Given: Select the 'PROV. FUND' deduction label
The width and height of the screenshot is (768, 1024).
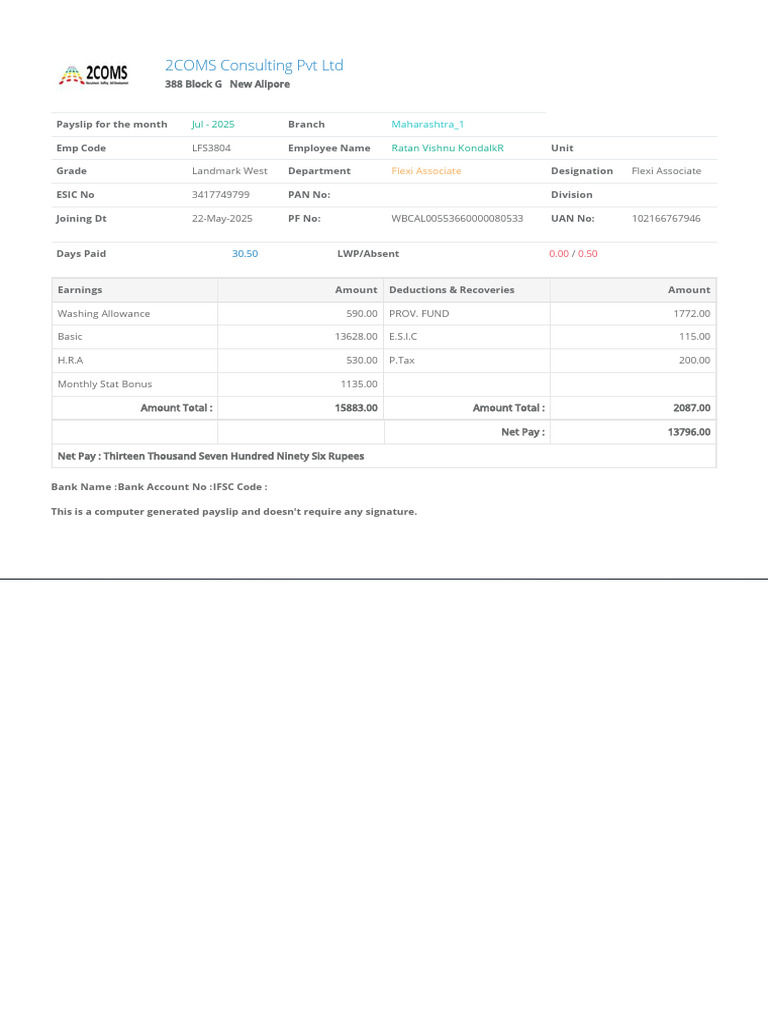Looking at the screenshot, I should [419, 314].
